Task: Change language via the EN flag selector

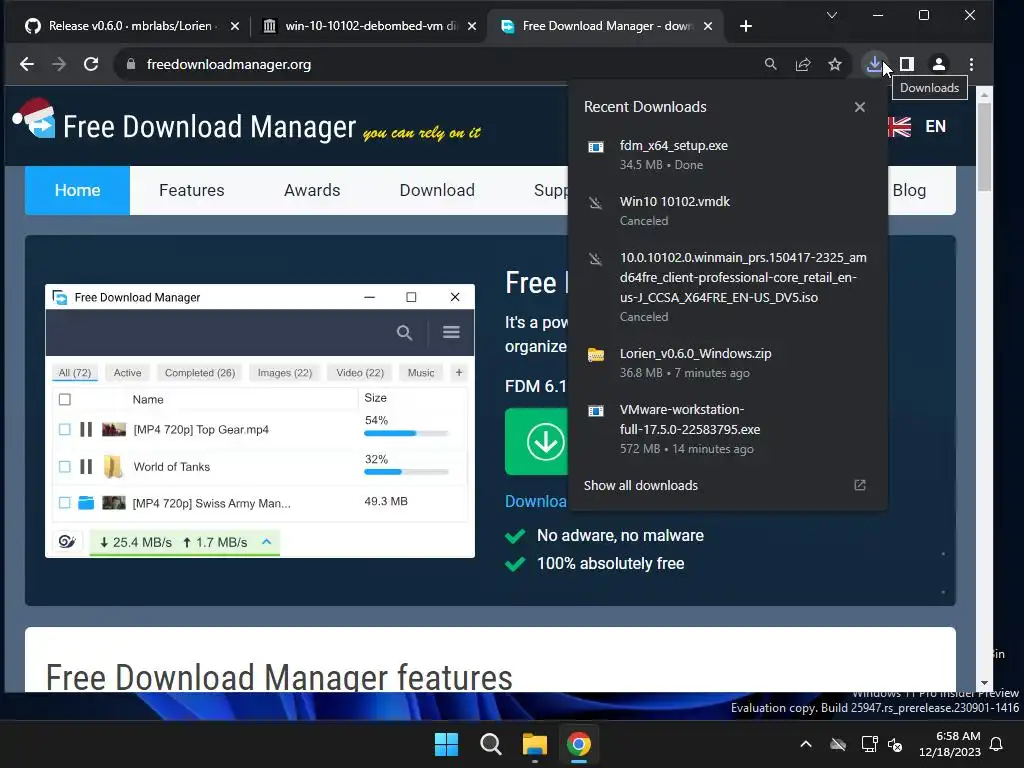Action: pyautogui.click(x=918, y=126)
